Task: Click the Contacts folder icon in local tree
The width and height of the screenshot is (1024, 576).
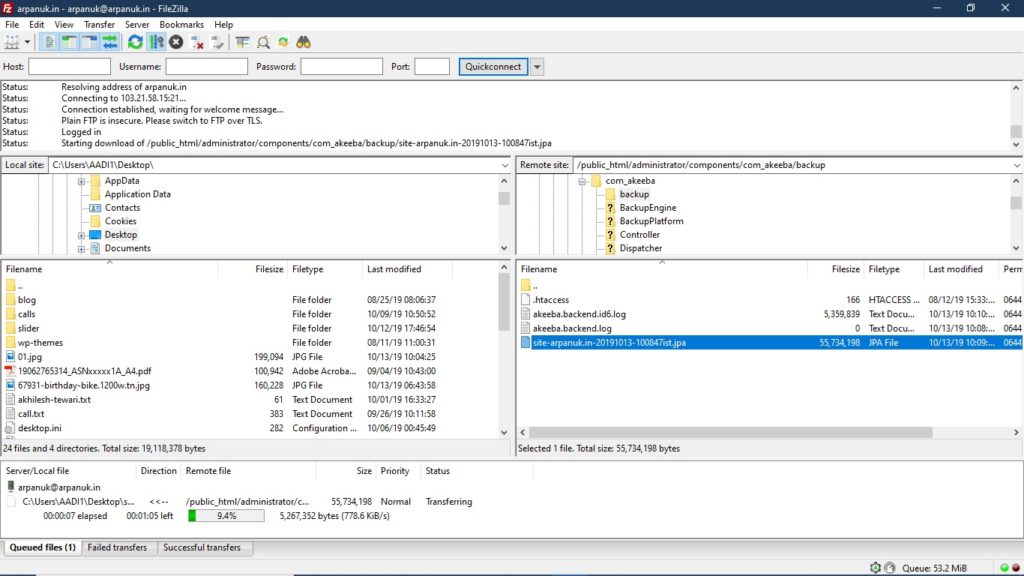Action: point(95,208)
